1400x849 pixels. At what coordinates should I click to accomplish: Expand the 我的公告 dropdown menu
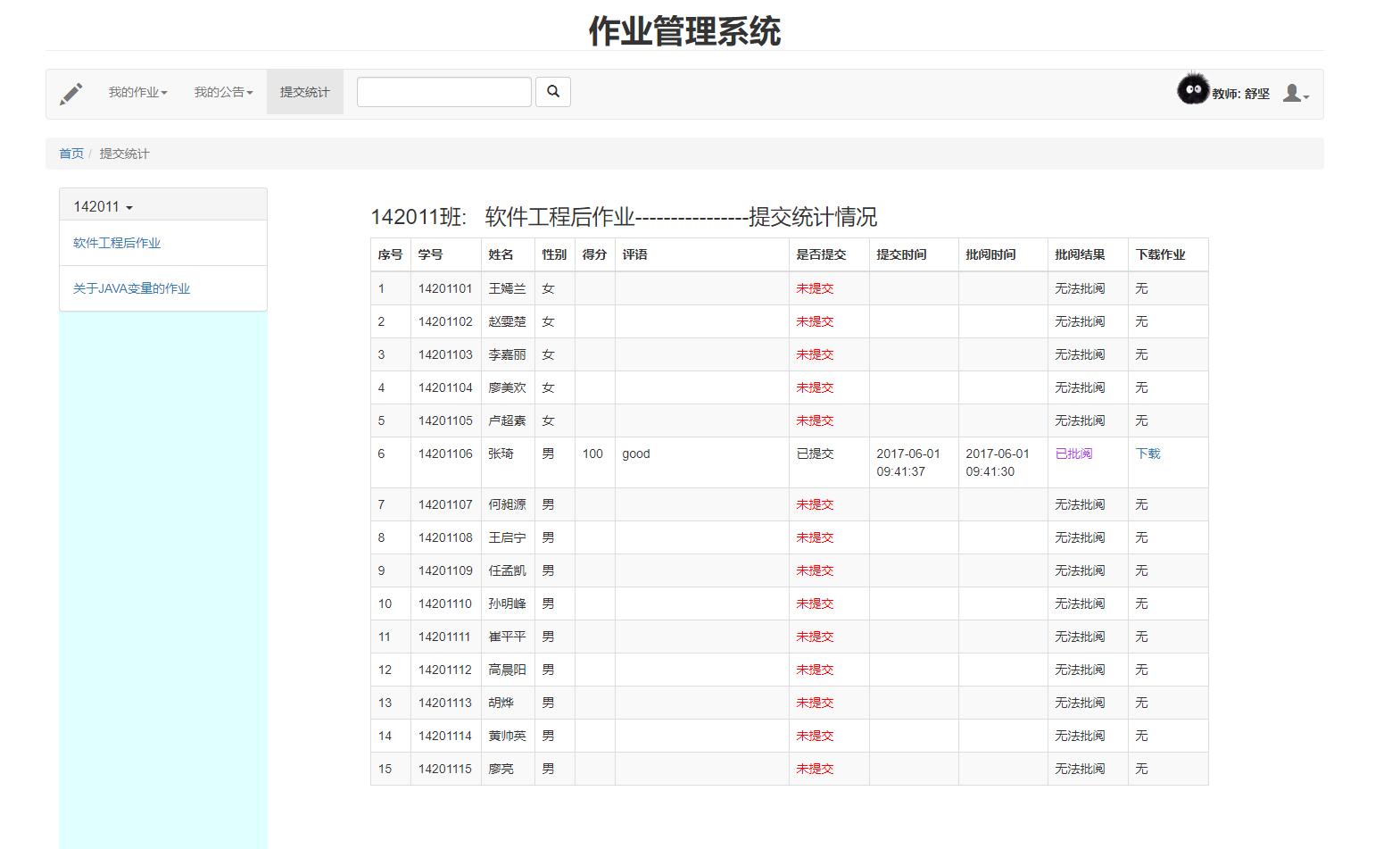[x=223, y=92]
